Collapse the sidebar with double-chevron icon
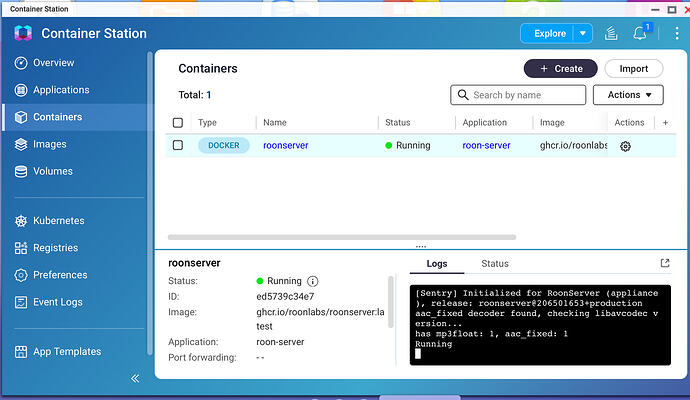The image size is (690, 400). click(135, 378)
